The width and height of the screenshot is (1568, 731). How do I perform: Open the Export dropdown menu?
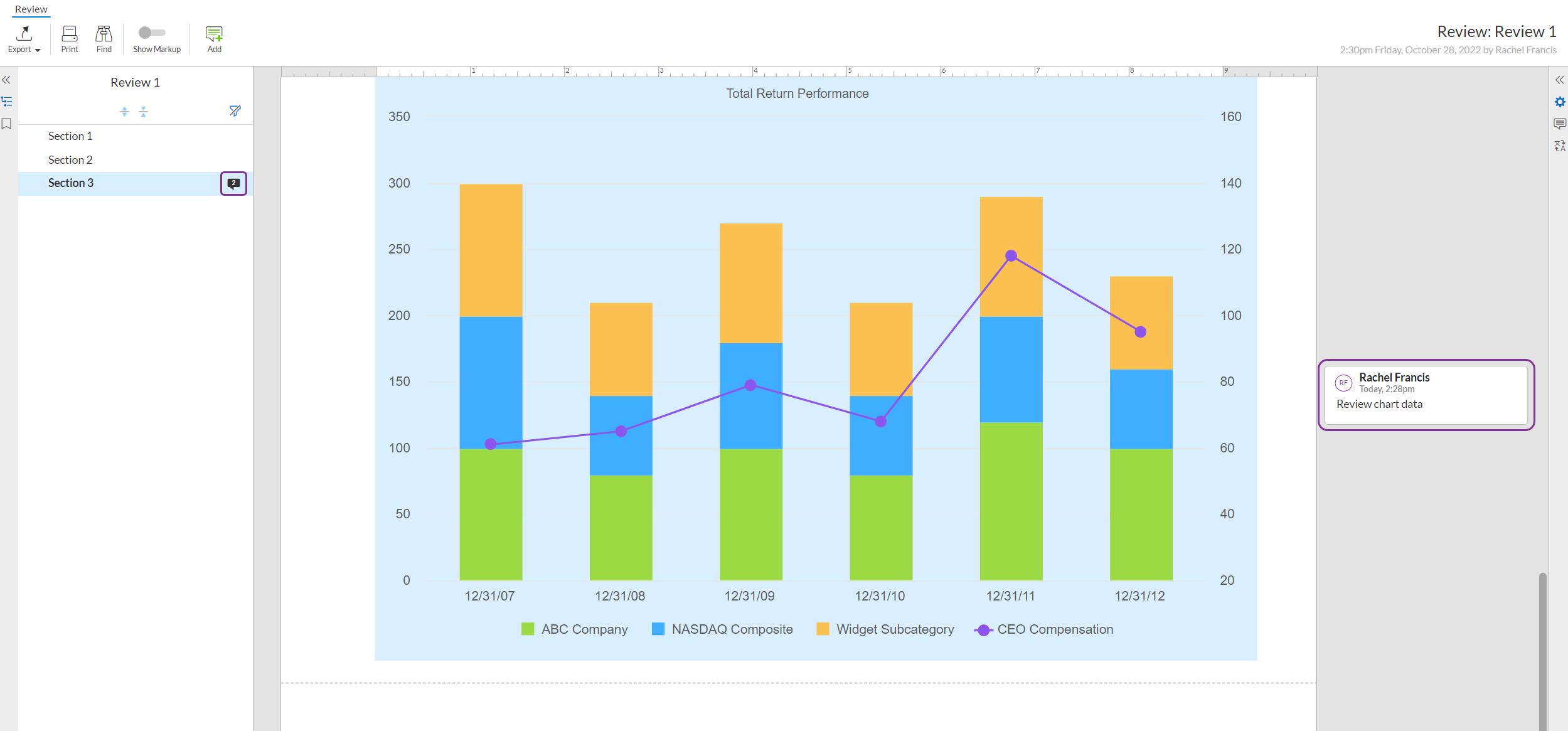pyautogui.click(x=24, y=39)
